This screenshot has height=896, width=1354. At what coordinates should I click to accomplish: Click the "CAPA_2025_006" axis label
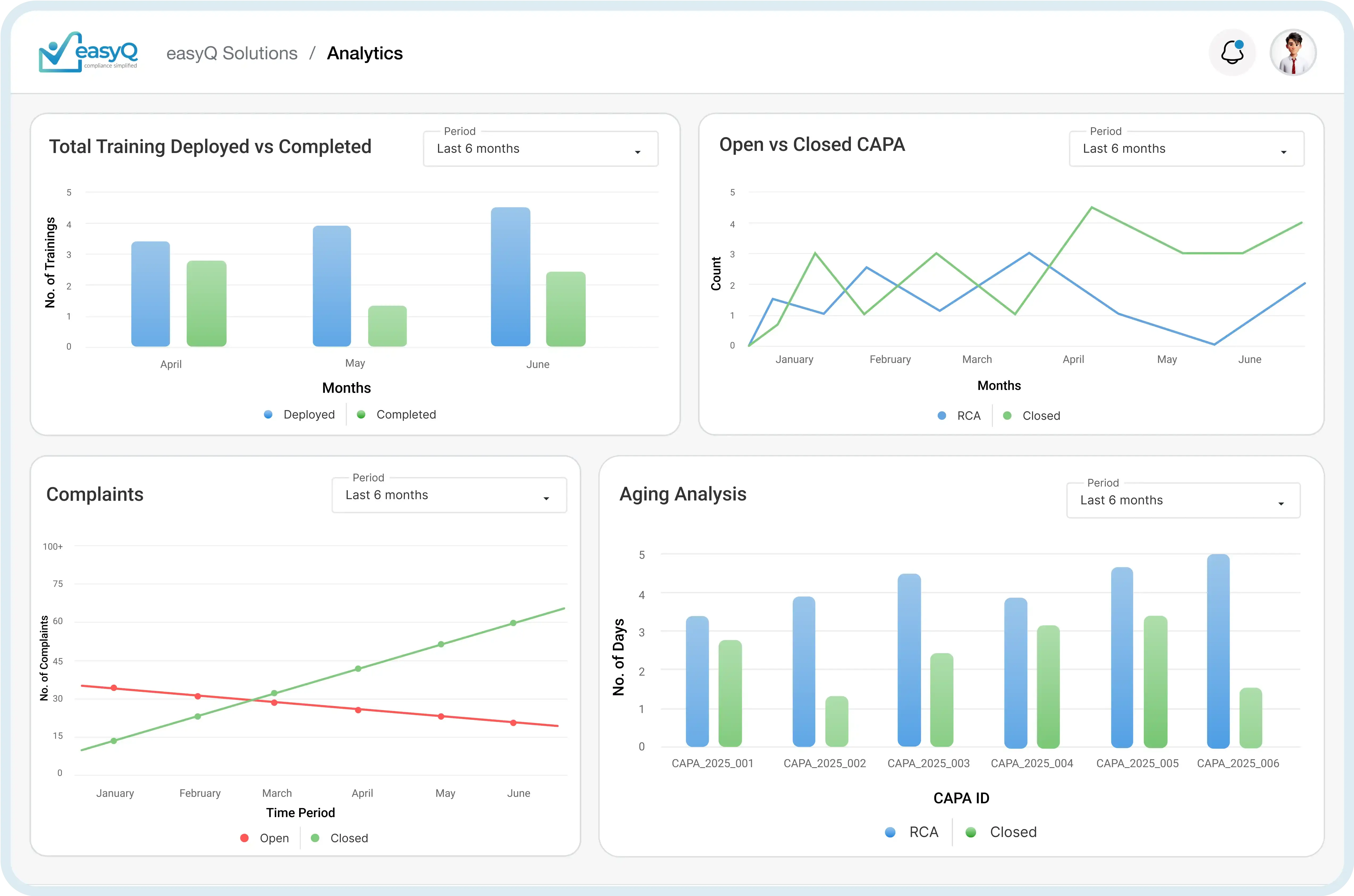tap(1238, 763)
